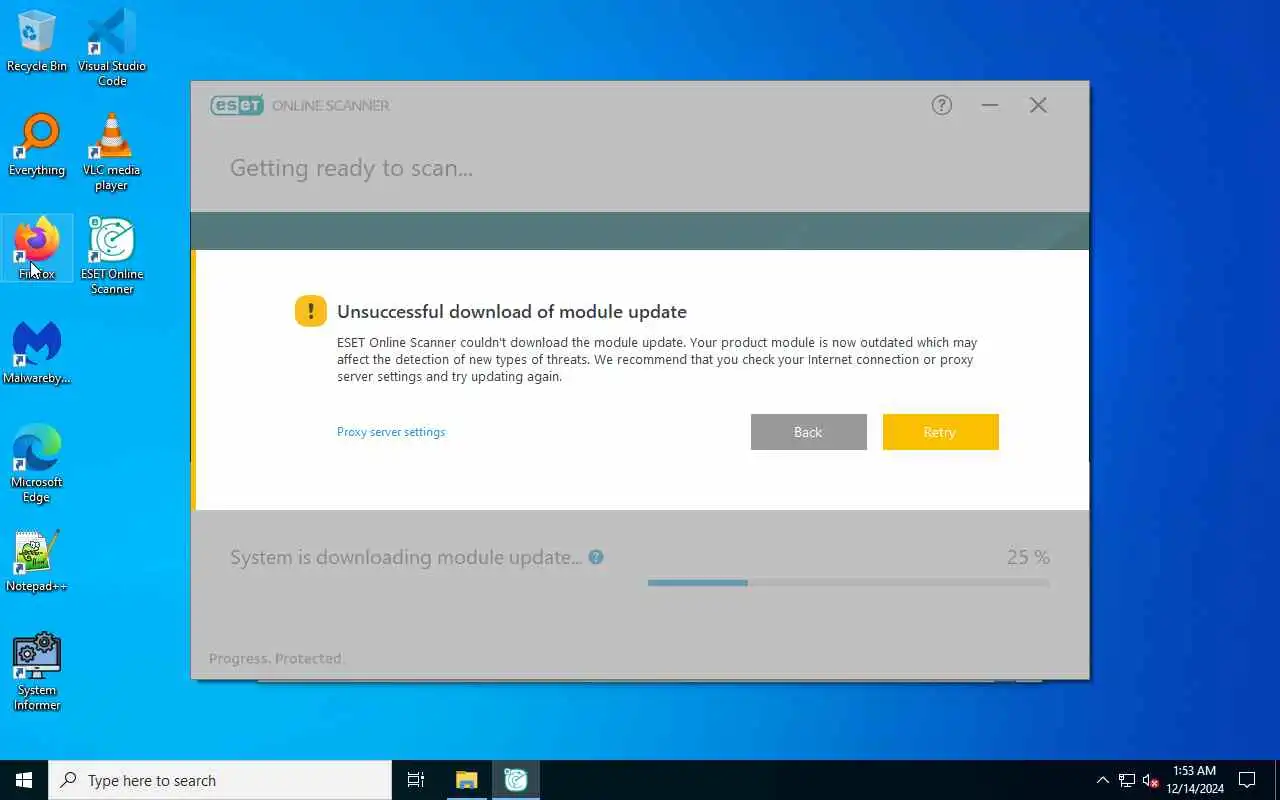Open the notification center icon
The width and height of the screenshot is (1280, 800).
tap(1247, 780)
